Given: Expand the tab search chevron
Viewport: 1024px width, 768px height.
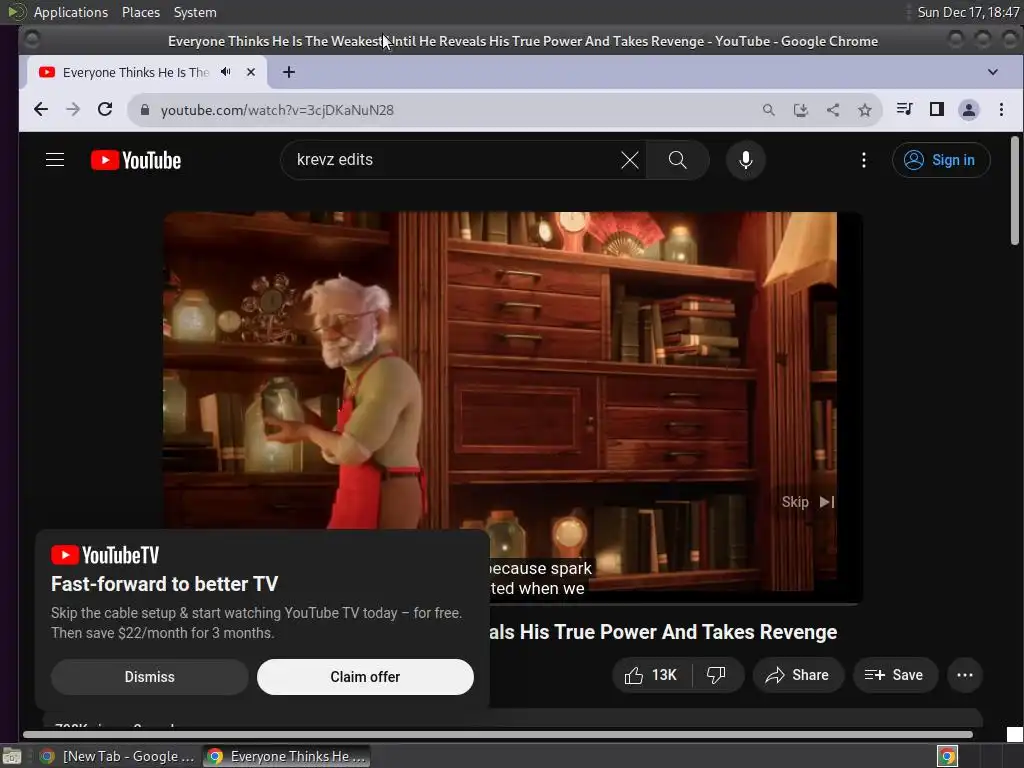Looking at the screenshot, I should [x=993, y=72].
